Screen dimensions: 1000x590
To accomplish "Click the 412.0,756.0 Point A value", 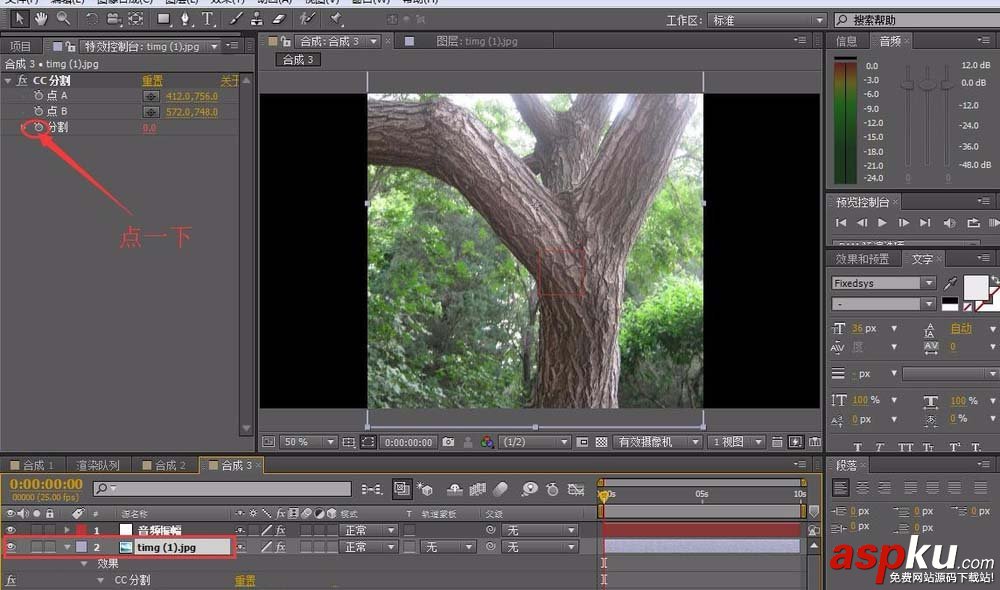I will 192,96.
